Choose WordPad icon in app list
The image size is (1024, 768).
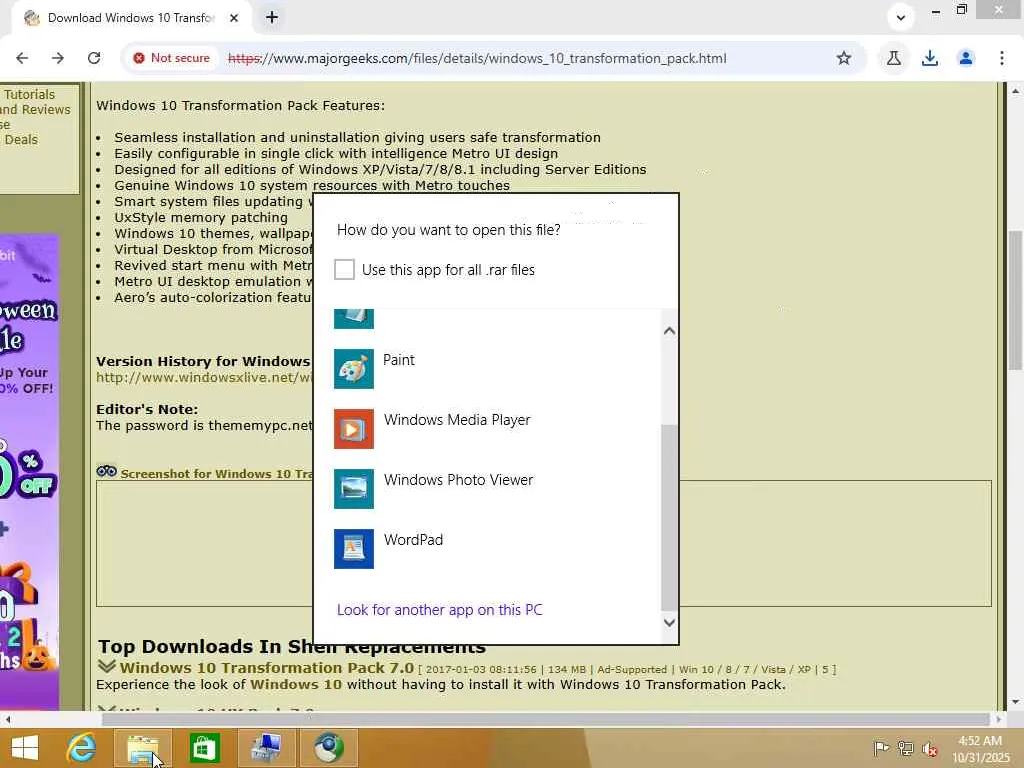tap(353, 549)
